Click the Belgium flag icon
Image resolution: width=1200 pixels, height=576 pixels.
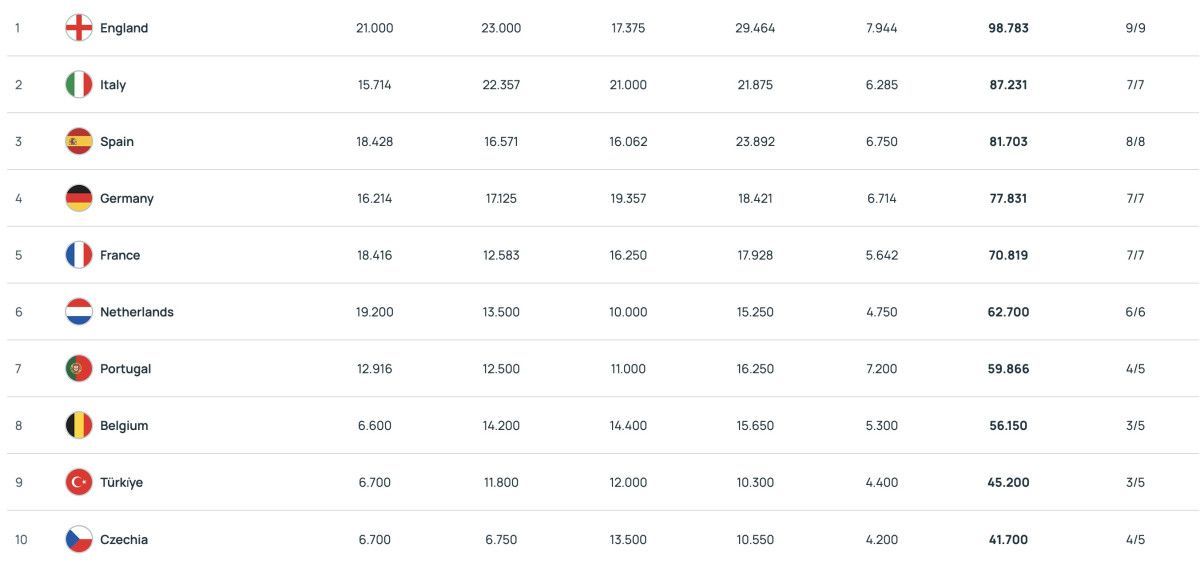point(79,426)
